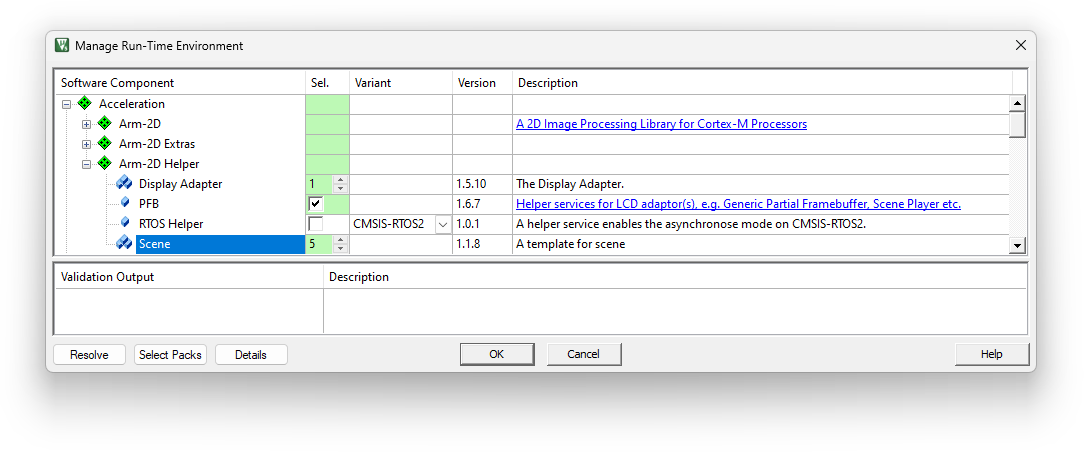1085x457 pixels.
Task: Click the Acceleration green diamond icon
Action: coord(85,104)
